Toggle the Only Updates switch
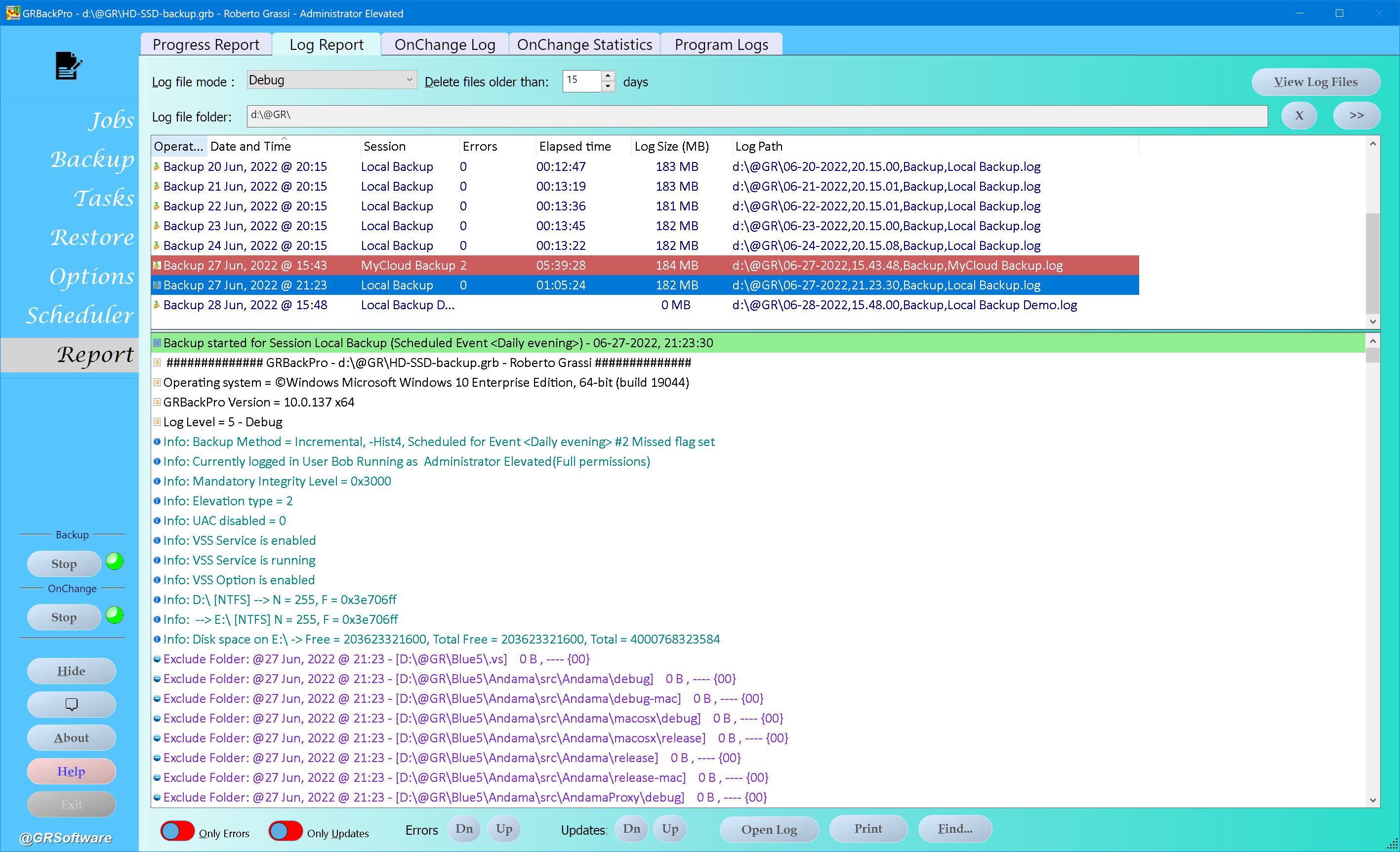The width and height of the screenshot is (1400, 852). (285, 831)
